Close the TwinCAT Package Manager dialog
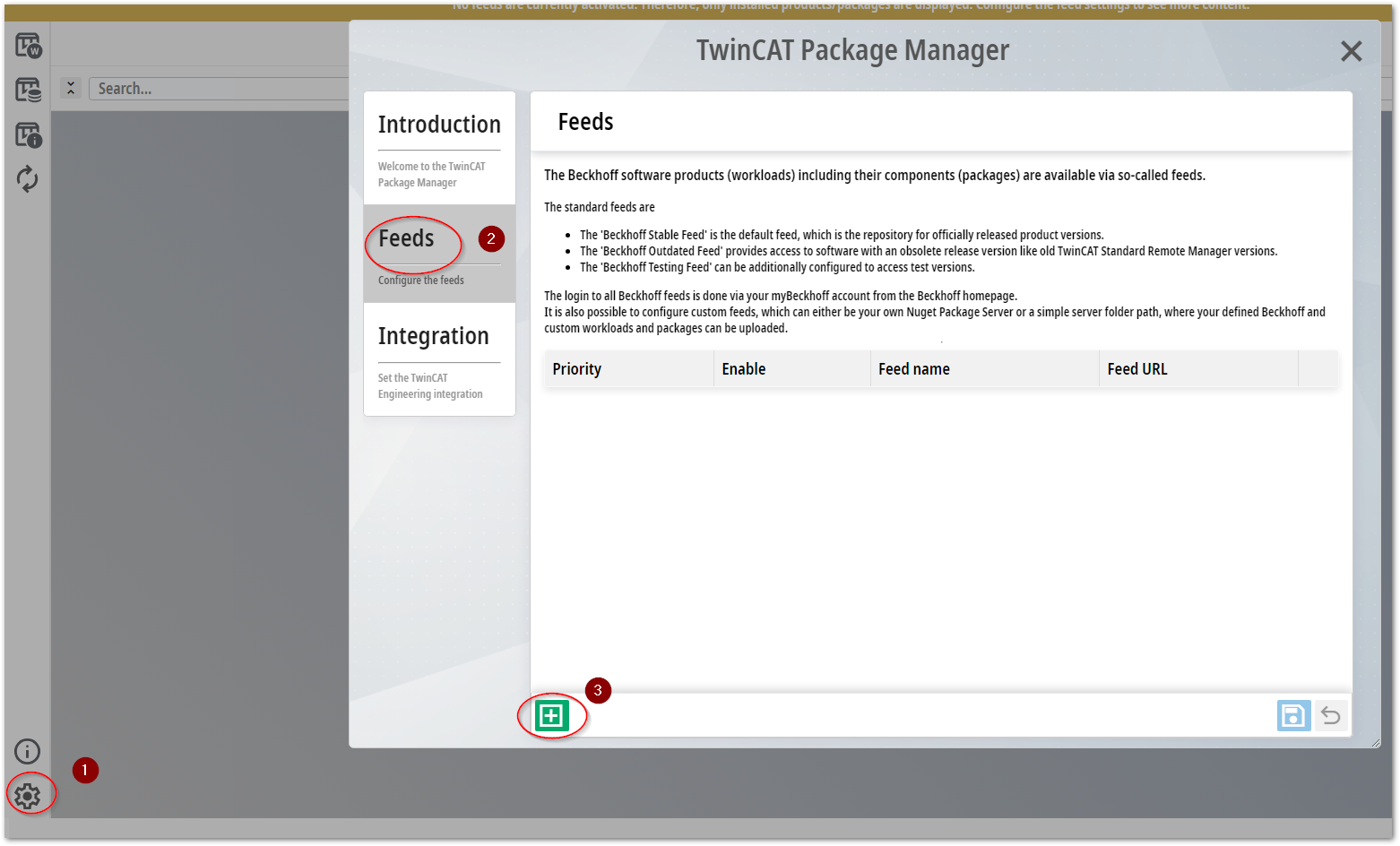Image resolution: width=1400 pixels, height=846 pixels. pyautogui.click(x=1351, y=51)
